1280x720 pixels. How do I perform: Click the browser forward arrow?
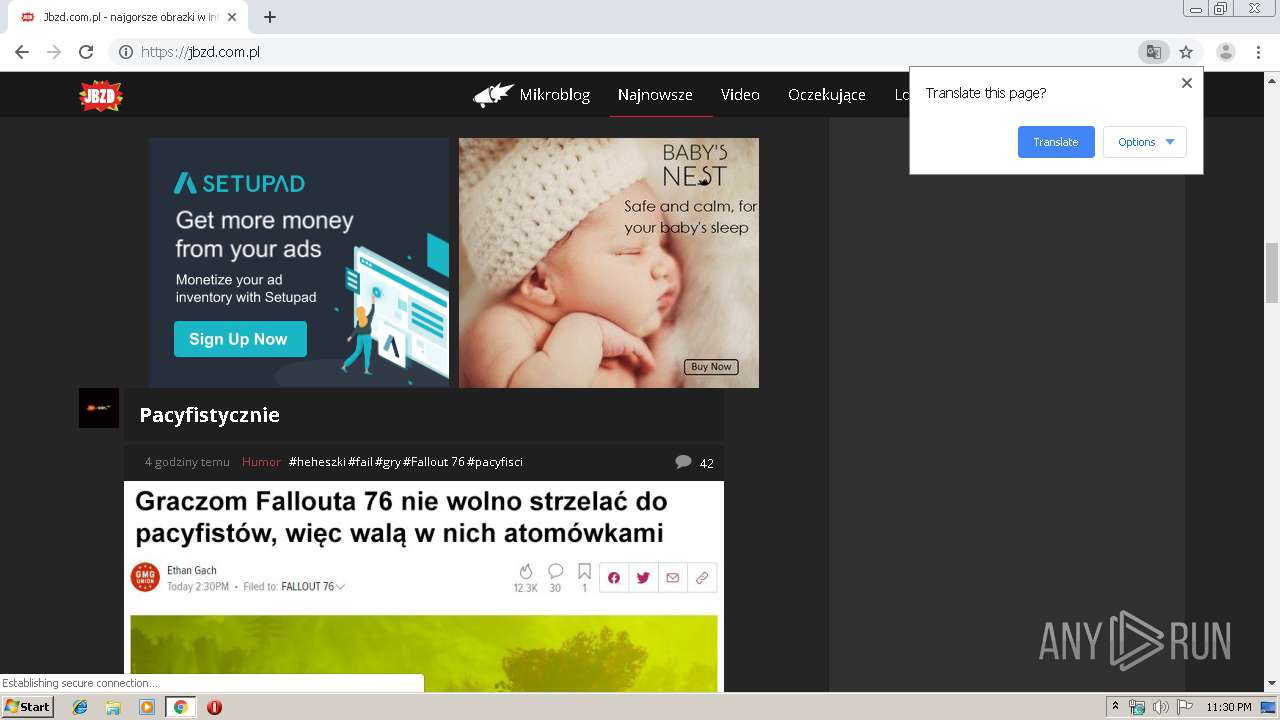(54, 52)
